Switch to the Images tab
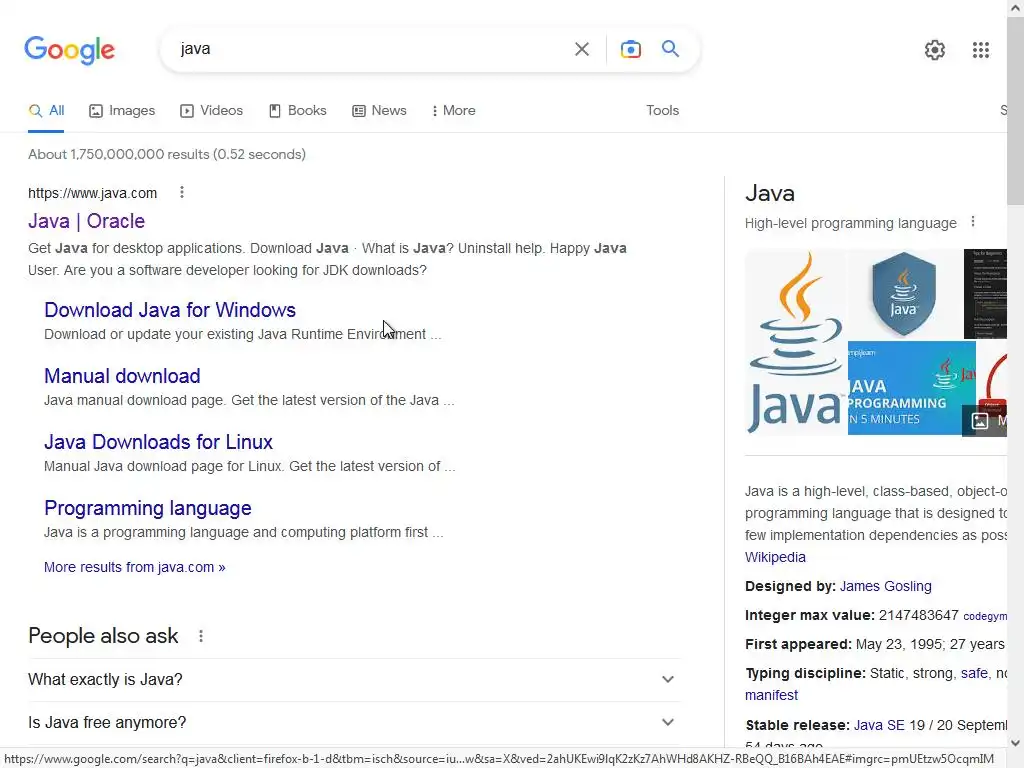Viewport: 1024px width, 768px height. (122, 110)
